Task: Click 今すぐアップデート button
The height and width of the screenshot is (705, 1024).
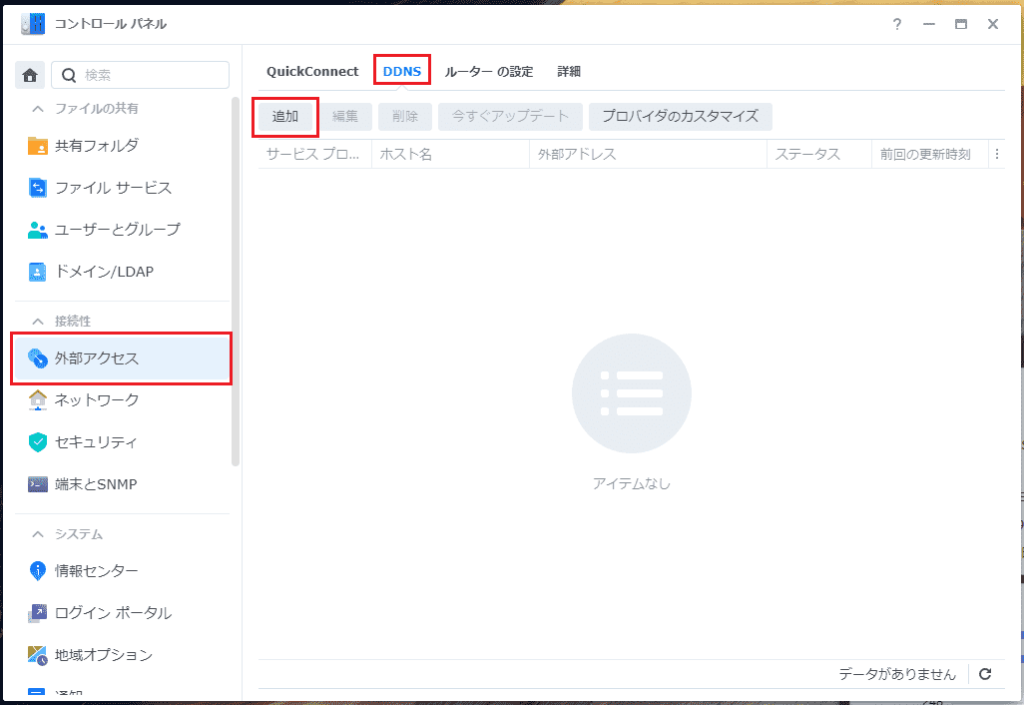Action: pyautogui.click(x=510, y=117)
